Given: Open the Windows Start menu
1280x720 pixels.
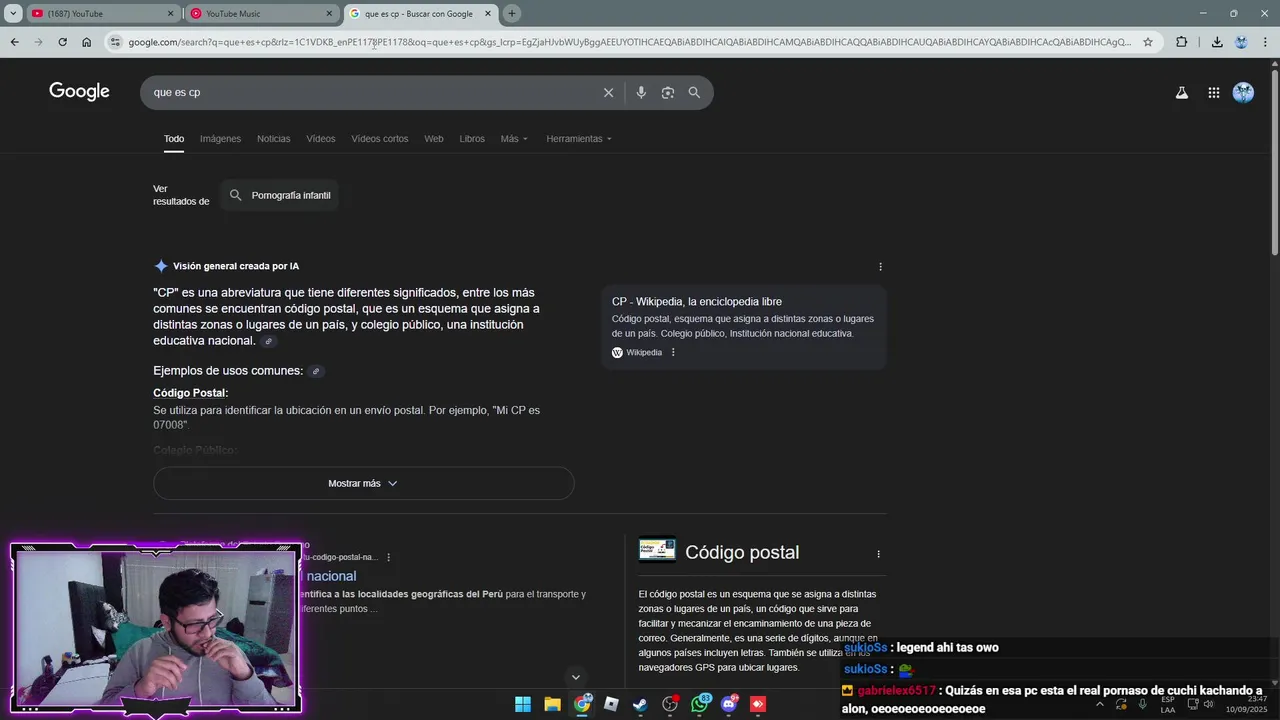Looking at the screenshot, I should click(523, 704).
